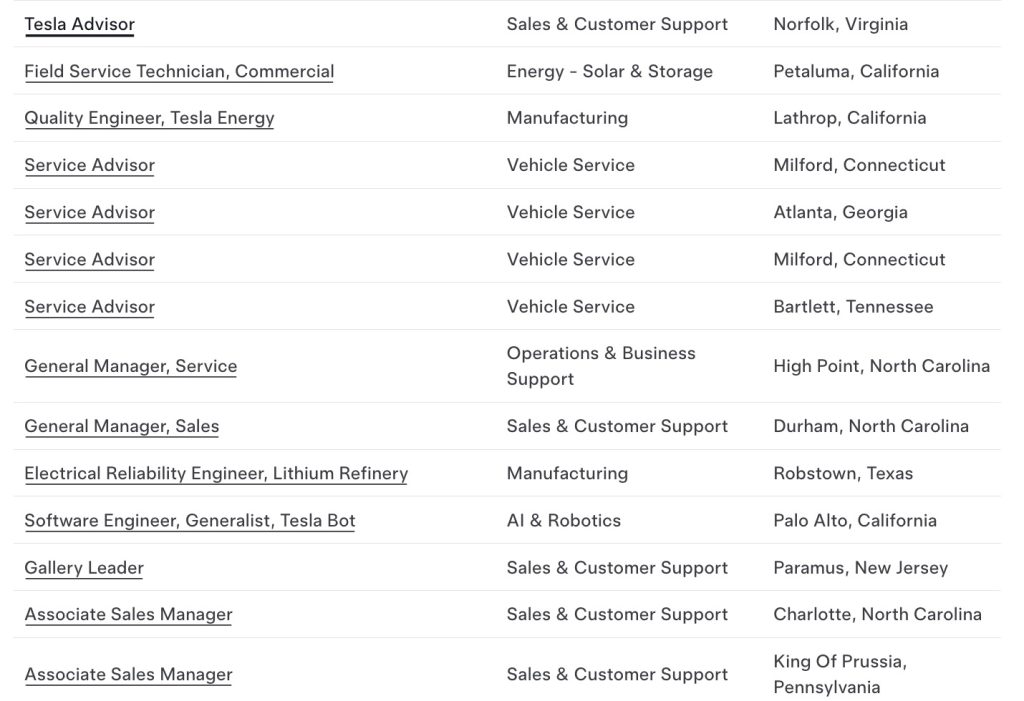
Task: Open Associate Sales Manager in Charlotte
Action: click(x=128, y=614)
